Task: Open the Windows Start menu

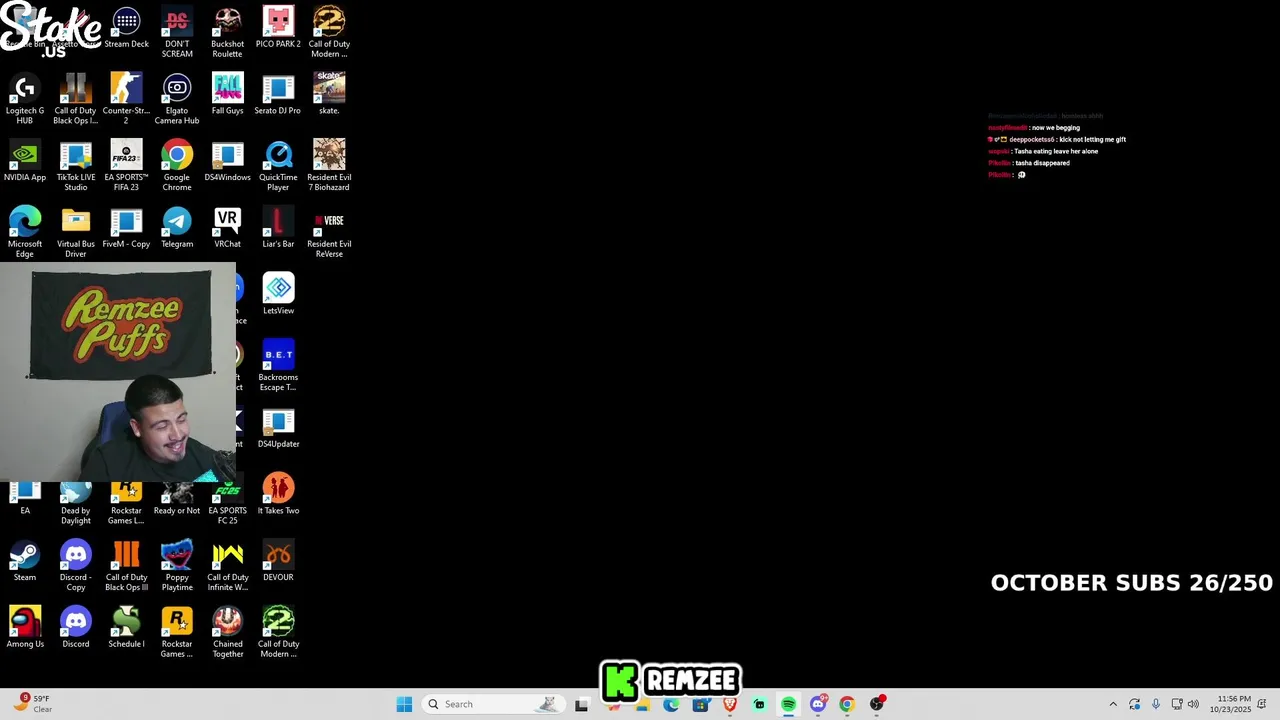Action: click(x=404, y=704)
